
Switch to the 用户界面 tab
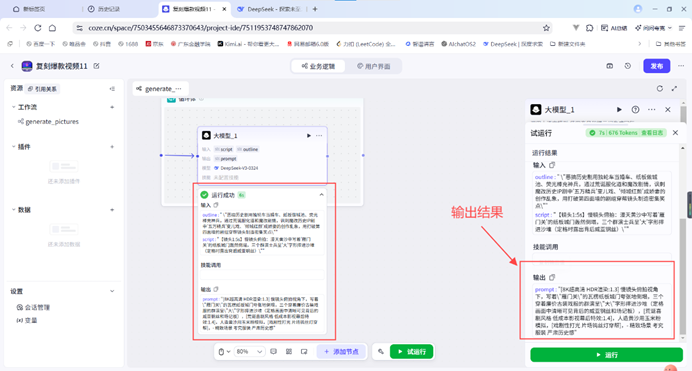tap(373, 66)
